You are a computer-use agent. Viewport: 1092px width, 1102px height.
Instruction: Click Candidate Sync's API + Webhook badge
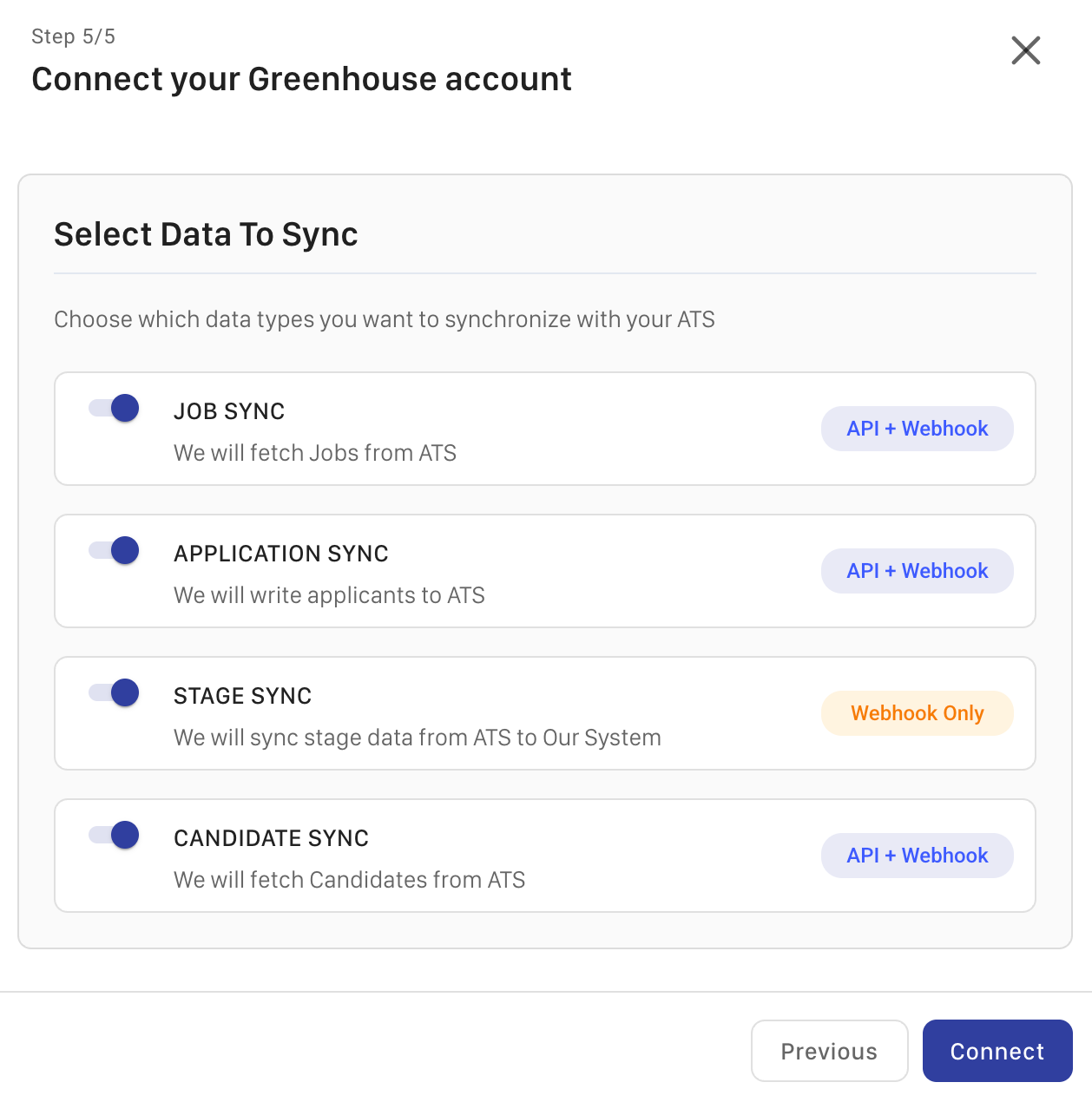(x=917, y=856)
